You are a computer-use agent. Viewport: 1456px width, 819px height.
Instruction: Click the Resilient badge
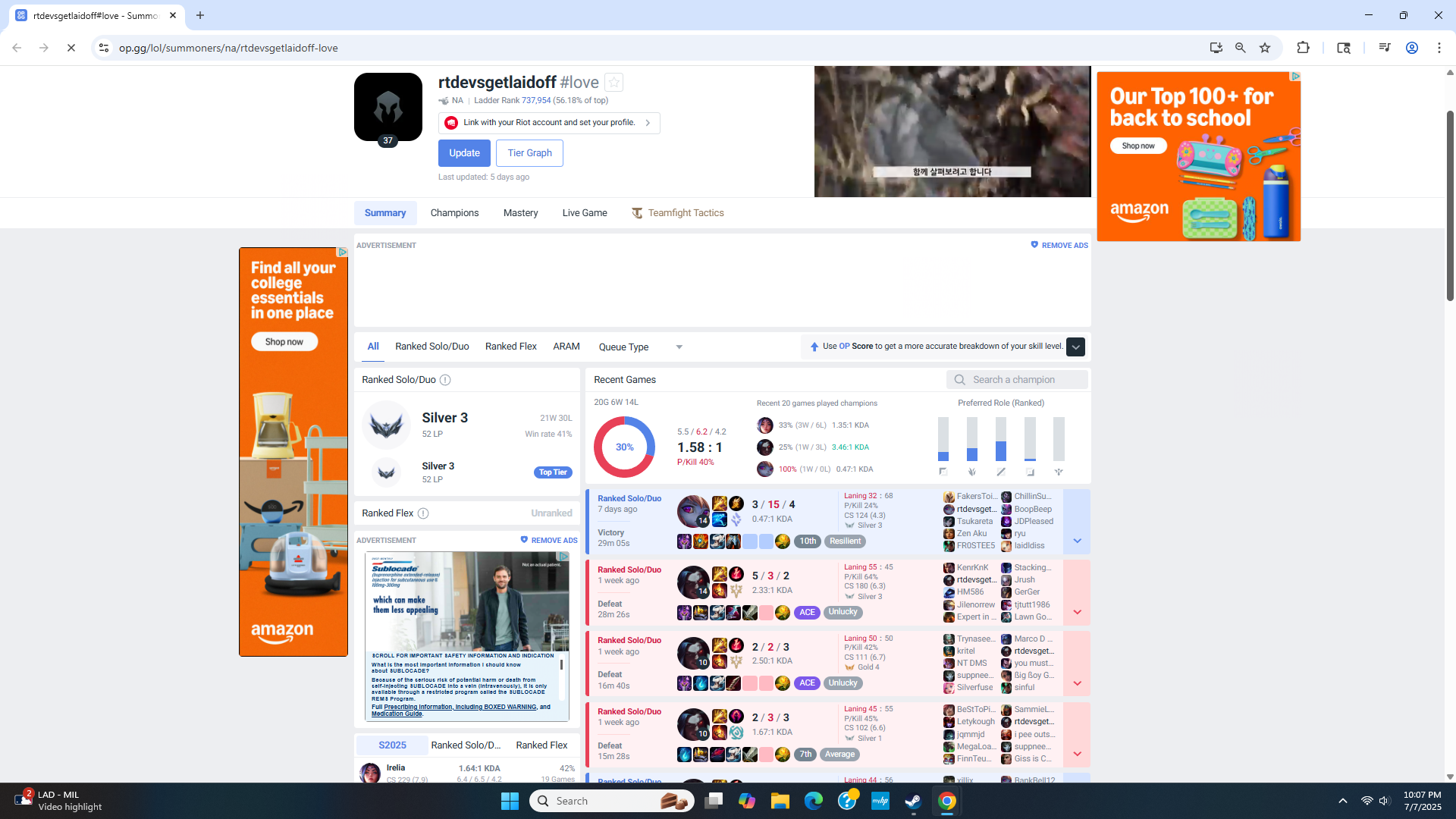845,541
